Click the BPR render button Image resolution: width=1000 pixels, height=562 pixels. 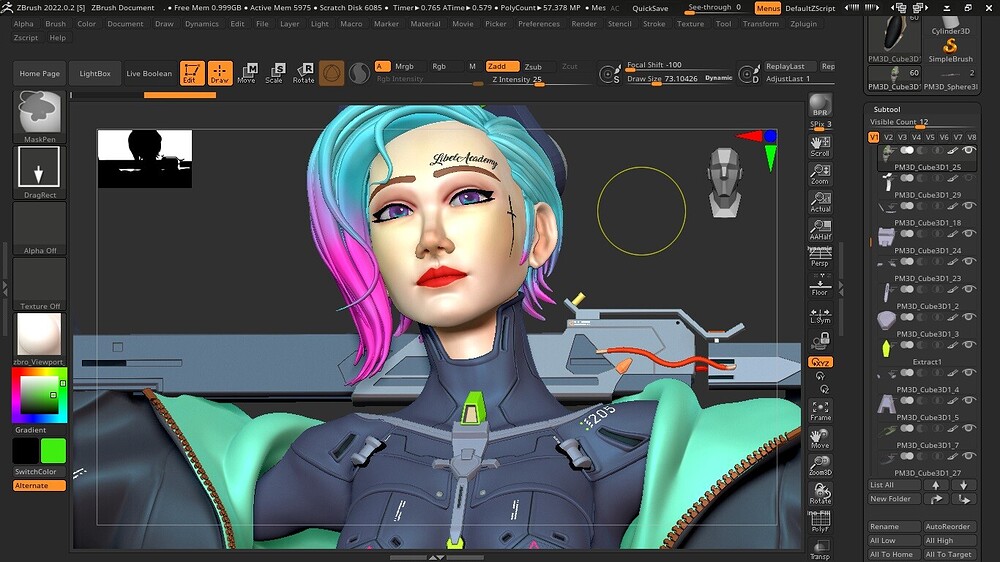click(x=820, y=105)
